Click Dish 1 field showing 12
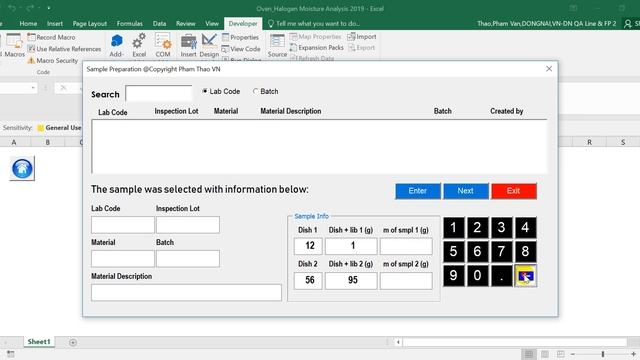This screenshot has height=360, width=640. [308, 246]
